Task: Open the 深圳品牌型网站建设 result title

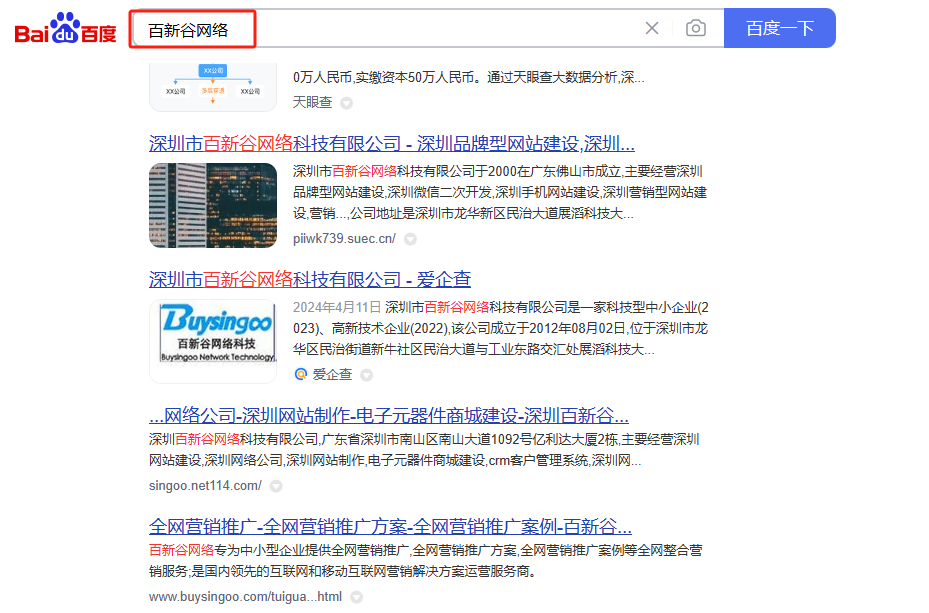Action: point(391,142)
